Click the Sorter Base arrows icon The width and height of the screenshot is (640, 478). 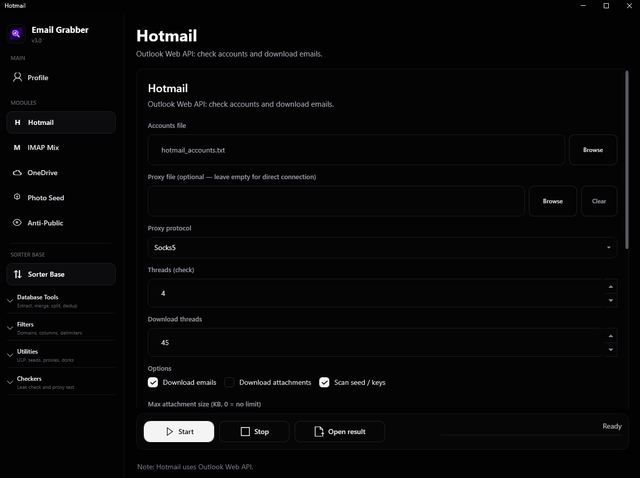click(18, 274)
